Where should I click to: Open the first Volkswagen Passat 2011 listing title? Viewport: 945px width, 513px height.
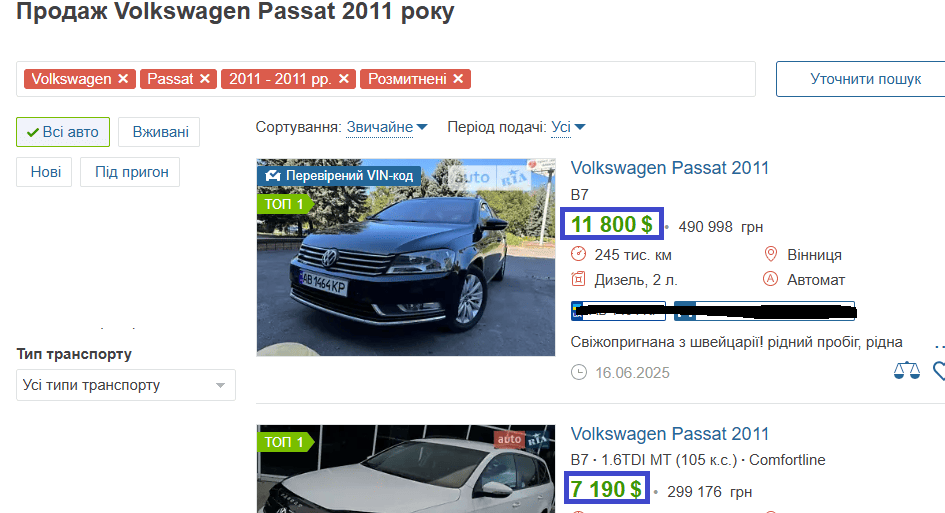click(670, 168)
